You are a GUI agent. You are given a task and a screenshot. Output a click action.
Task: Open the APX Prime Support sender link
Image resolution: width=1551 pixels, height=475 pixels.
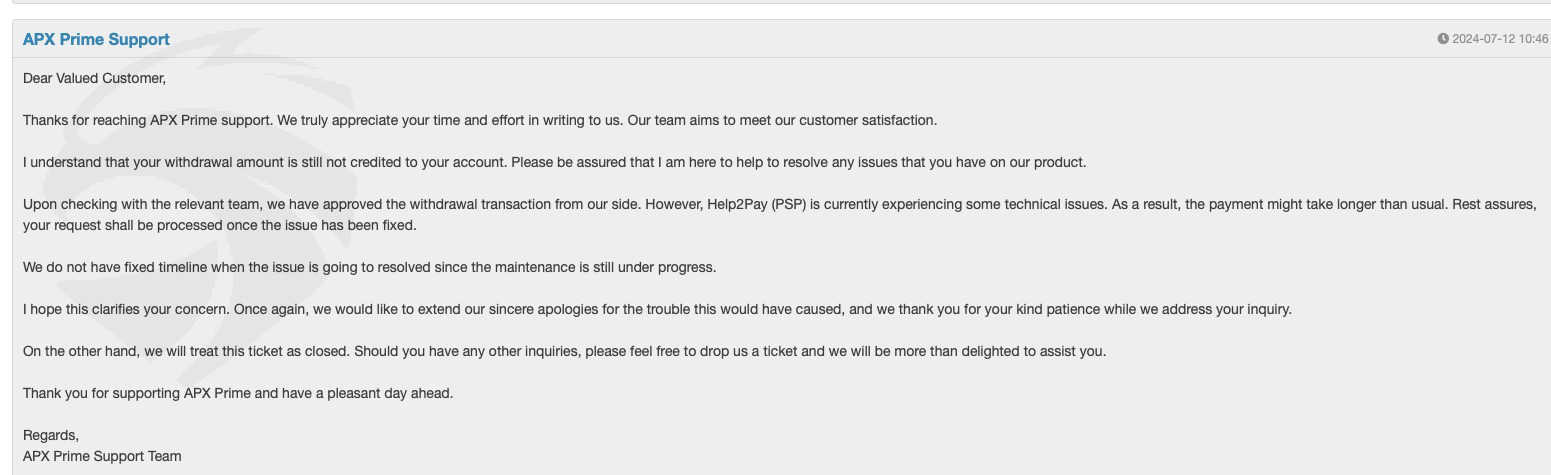point(96,39)
